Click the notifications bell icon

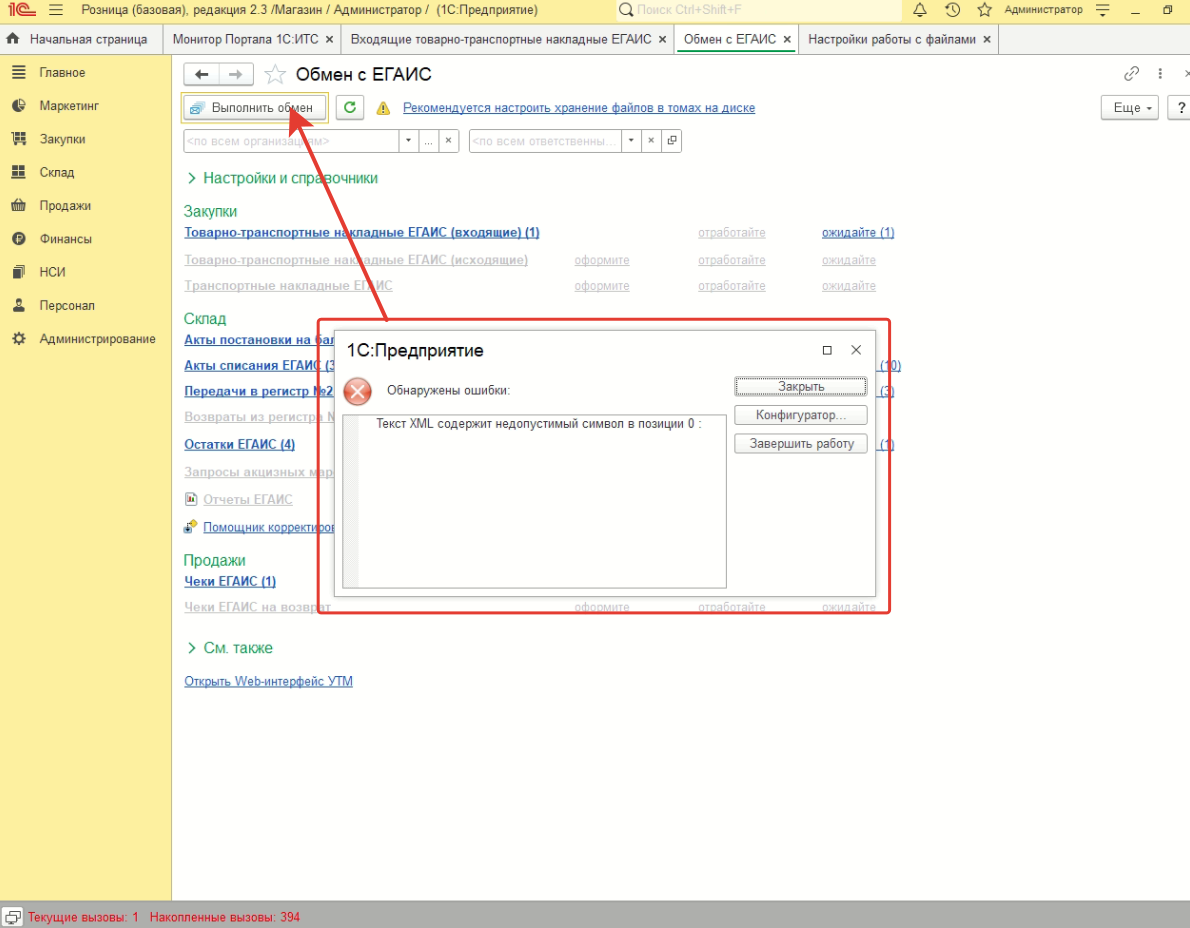pyautogui.click(x=920, y=10)
